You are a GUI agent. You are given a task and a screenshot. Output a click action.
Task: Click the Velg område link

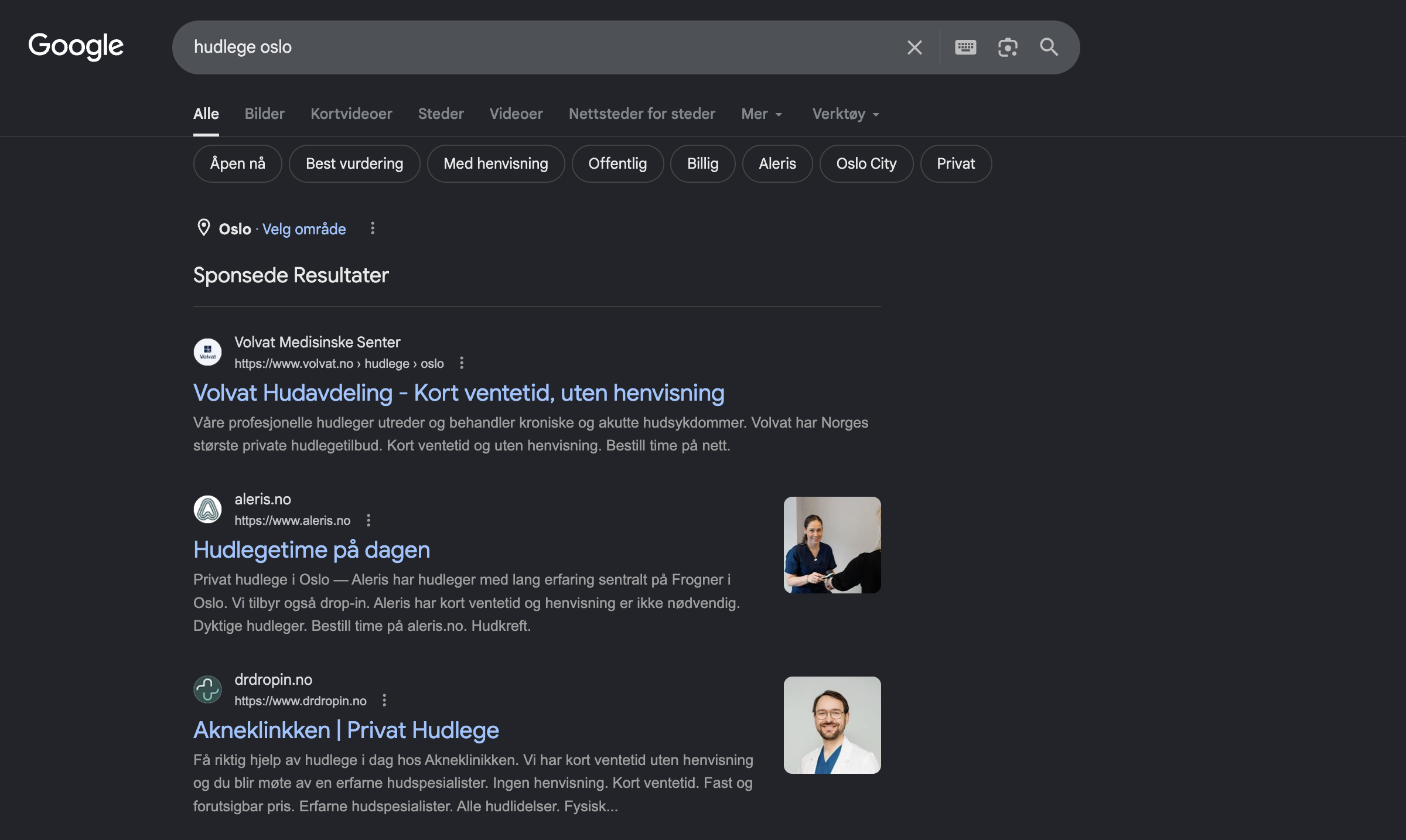pos(304,228)
